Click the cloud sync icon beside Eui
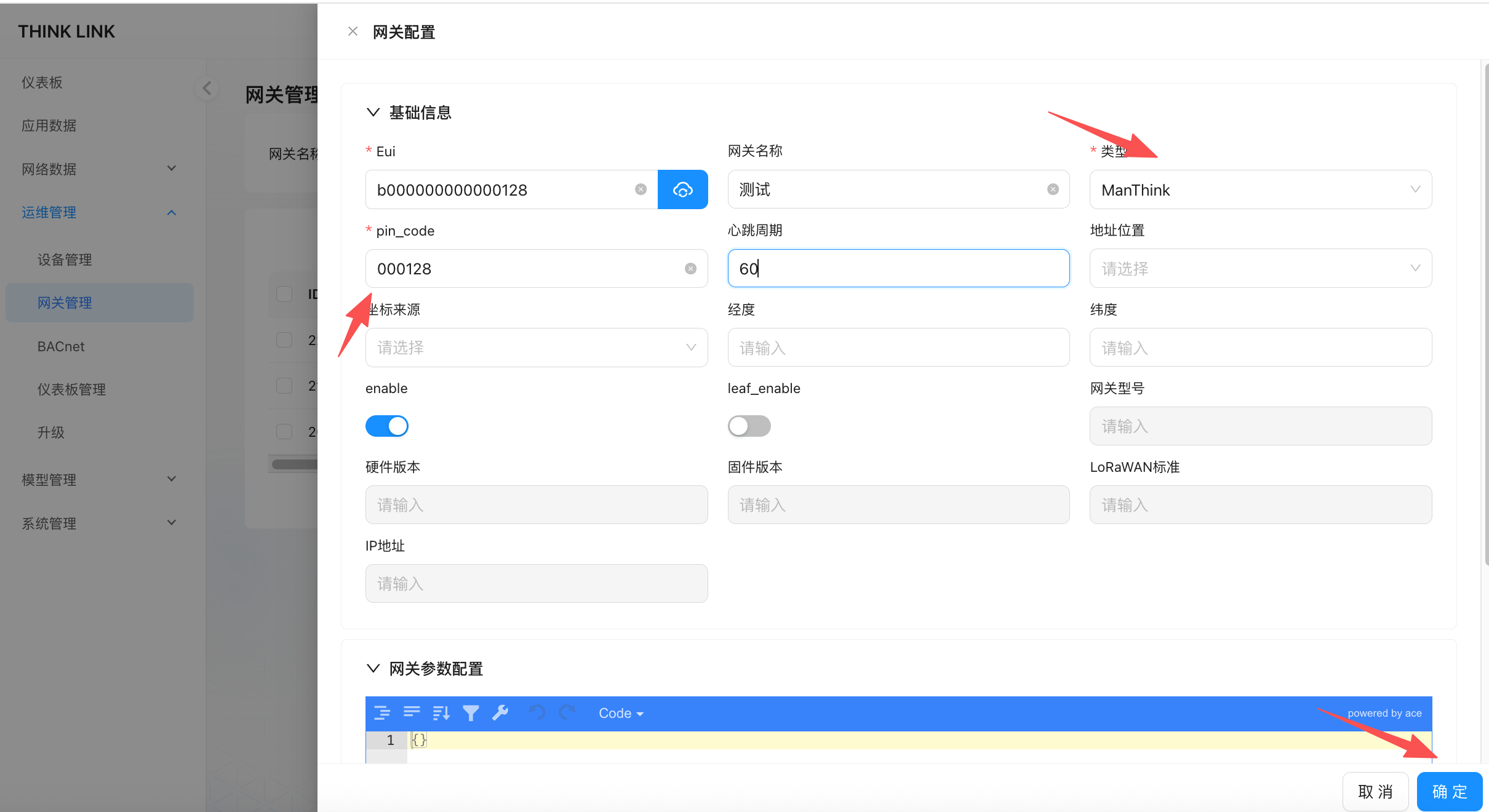The image size is (1489, 812). pos(682,189)
